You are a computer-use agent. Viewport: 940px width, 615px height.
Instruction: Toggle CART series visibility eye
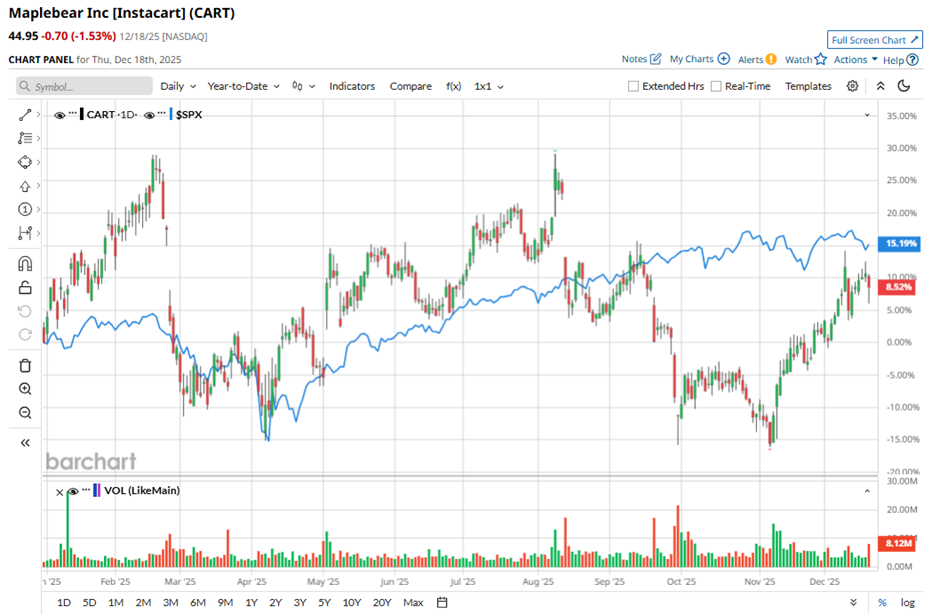[x=59, y=115]
